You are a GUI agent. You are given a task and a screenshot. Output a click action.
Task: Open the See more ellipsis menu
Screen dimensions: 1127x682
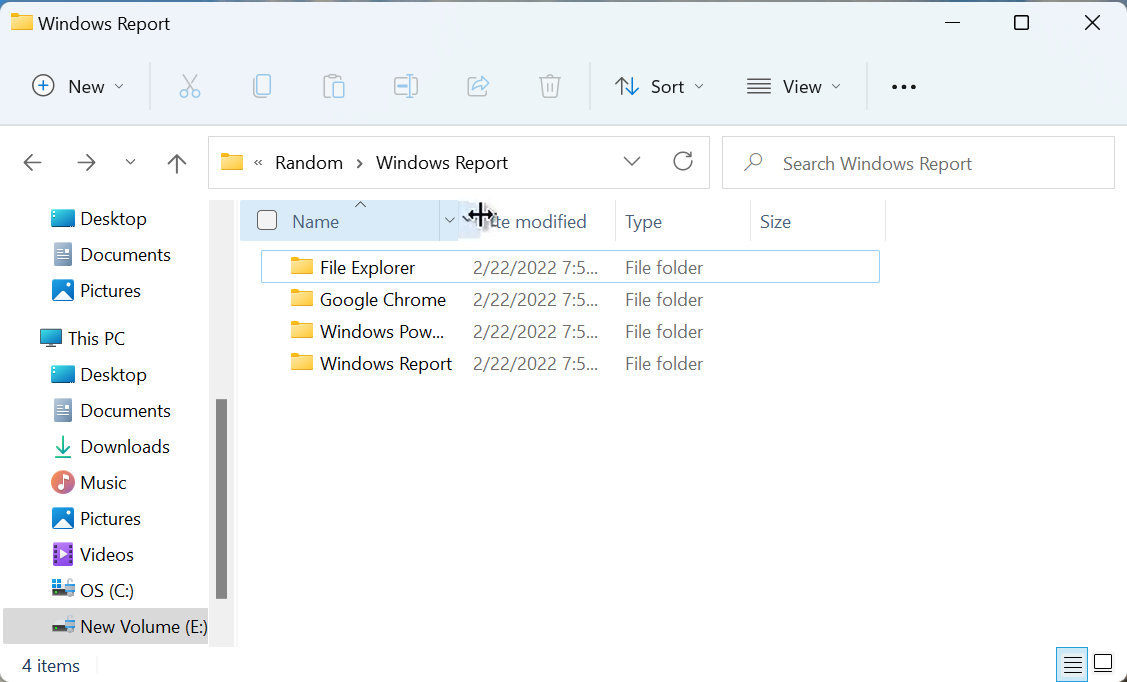tap(903, 86)
